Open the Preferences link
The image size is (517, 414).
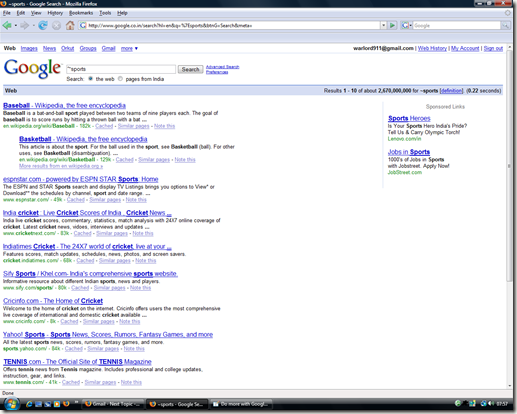pyautogui.click(x=217, y=72)
